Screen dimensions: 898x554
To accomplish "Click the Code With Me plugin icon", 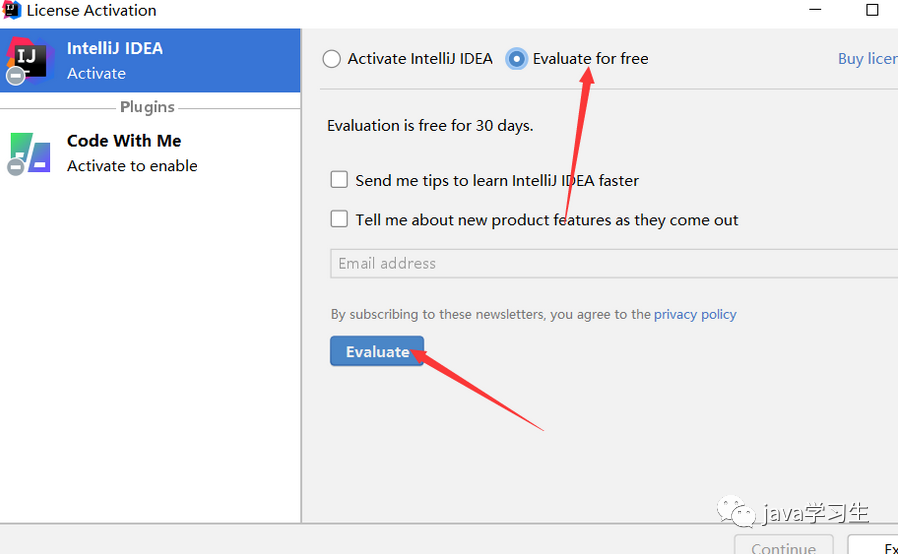I will [30, 152].
